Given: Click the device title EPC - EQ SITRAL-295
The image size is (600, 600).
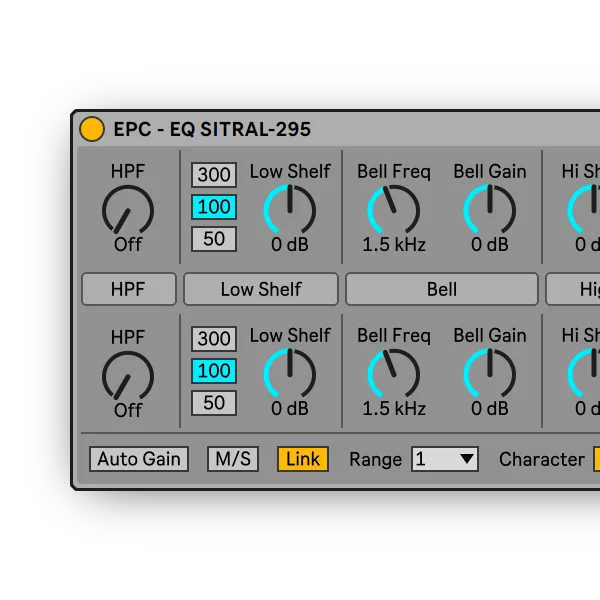Looking at the screenshot, I should 212,129.
